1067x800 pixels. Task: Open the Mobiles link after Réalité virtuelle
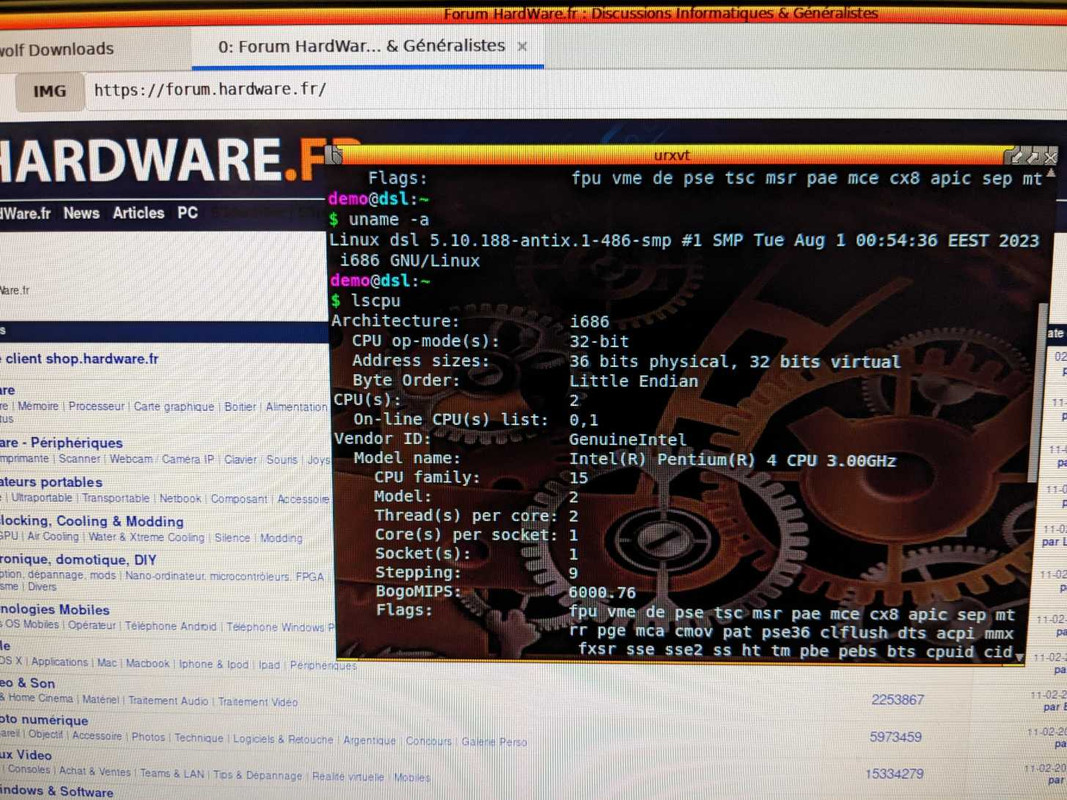[x=412, y=777]
